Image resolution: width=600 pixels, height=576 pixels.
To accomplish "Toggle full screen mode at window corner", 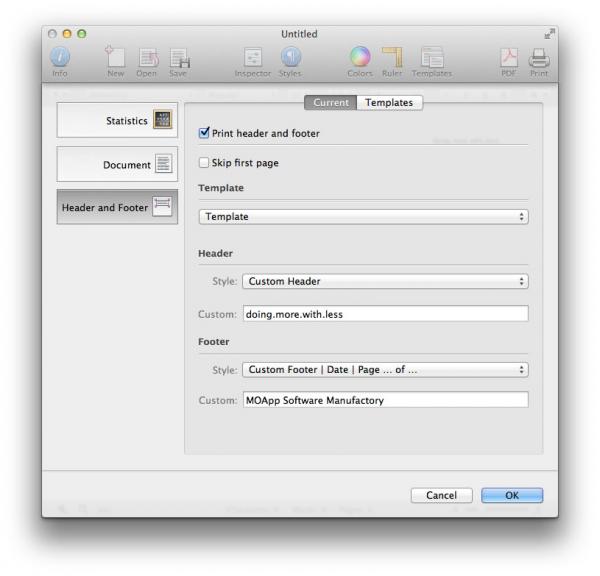I will click(546, 35).
